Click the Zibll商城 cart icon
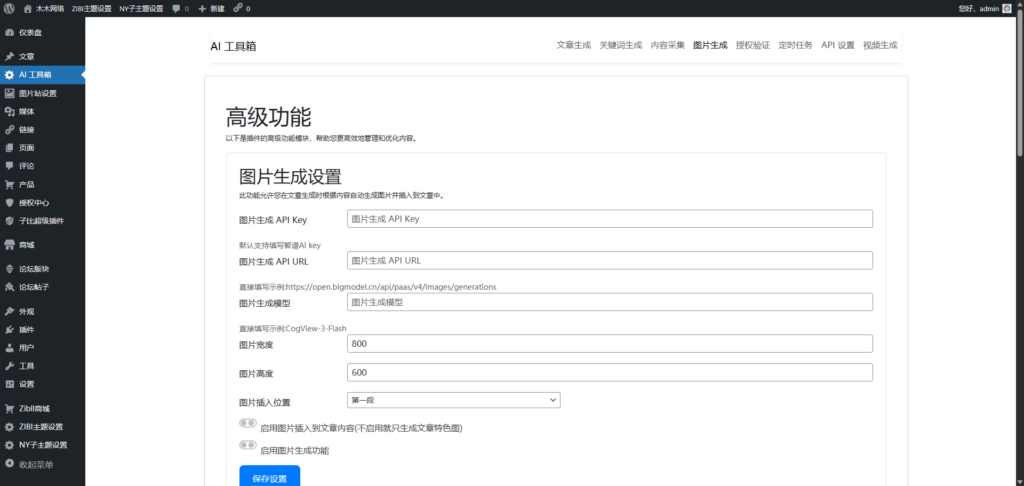This screenshot has height=486, width=1024. 9,408
